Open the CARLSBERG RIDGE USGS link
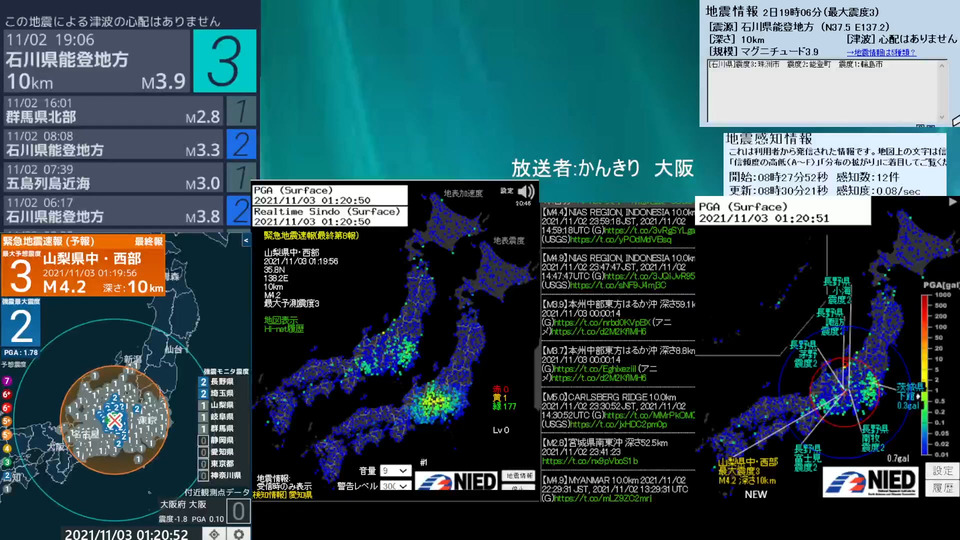This screenshot has width=960, height=540. pyautogui.click(x=618, y=424)
